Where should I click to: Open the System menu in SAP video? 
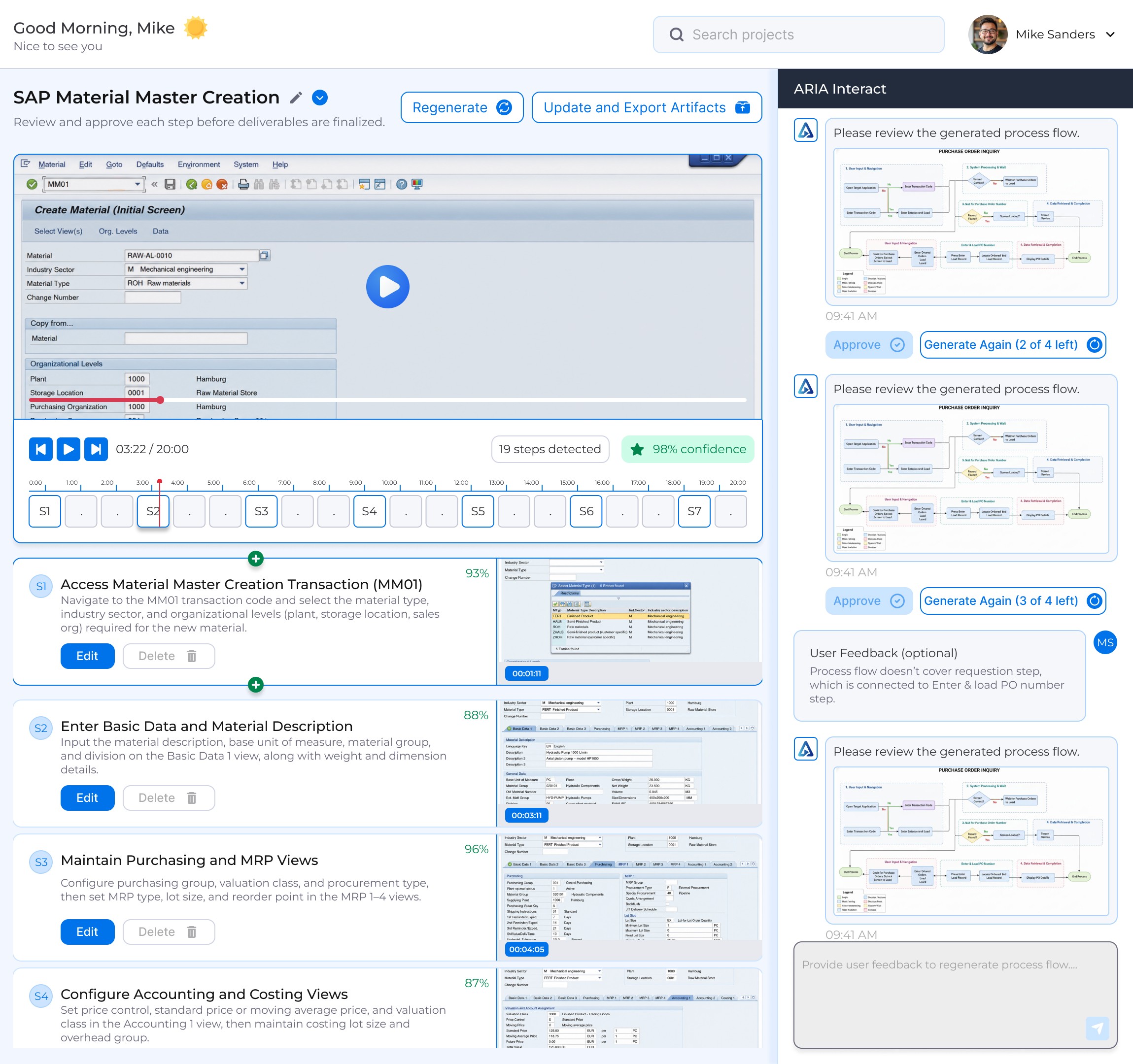(x=245, y=164)
